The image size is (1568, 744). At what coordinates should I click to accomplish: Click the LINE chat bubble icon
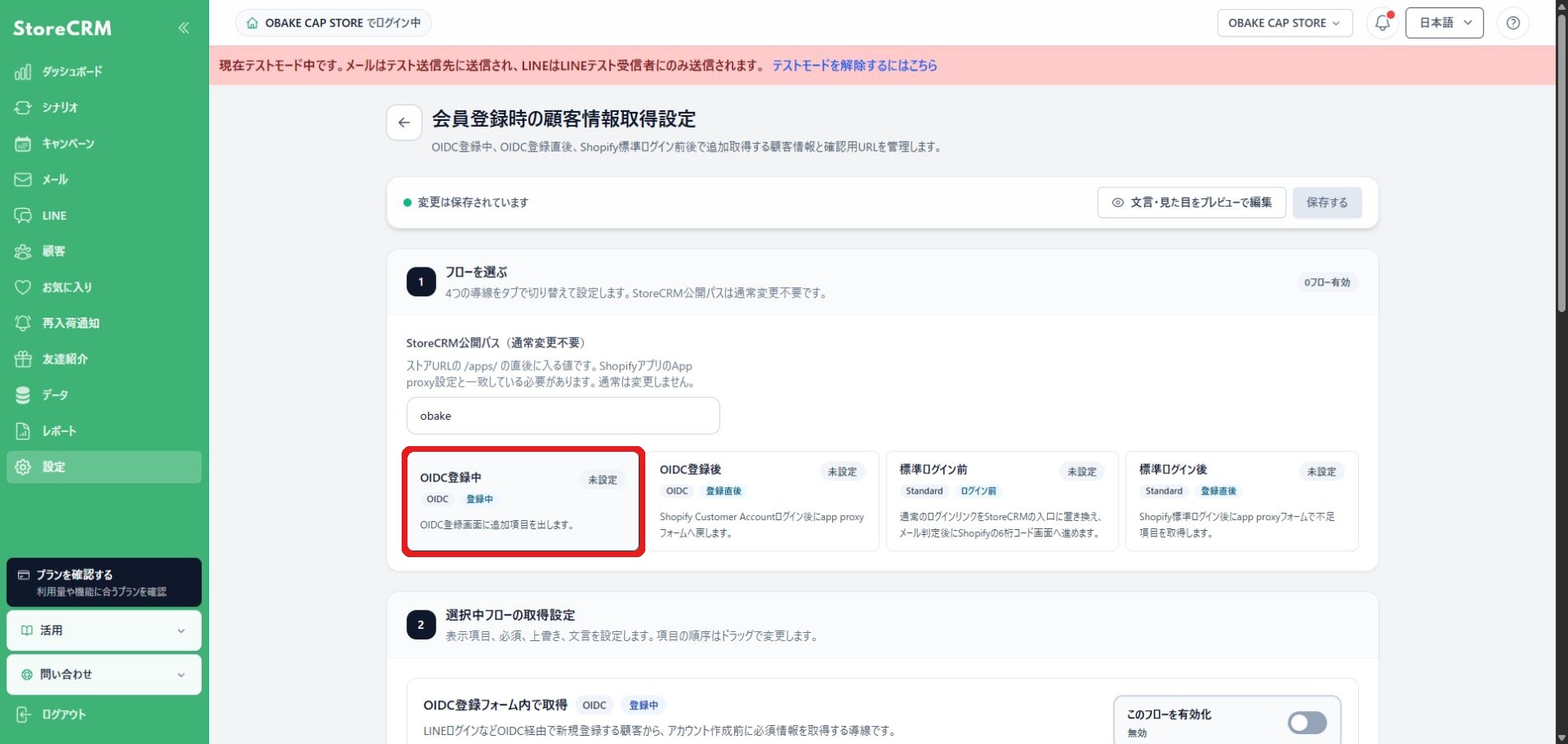pyautogui.click(x=23, y=216)
